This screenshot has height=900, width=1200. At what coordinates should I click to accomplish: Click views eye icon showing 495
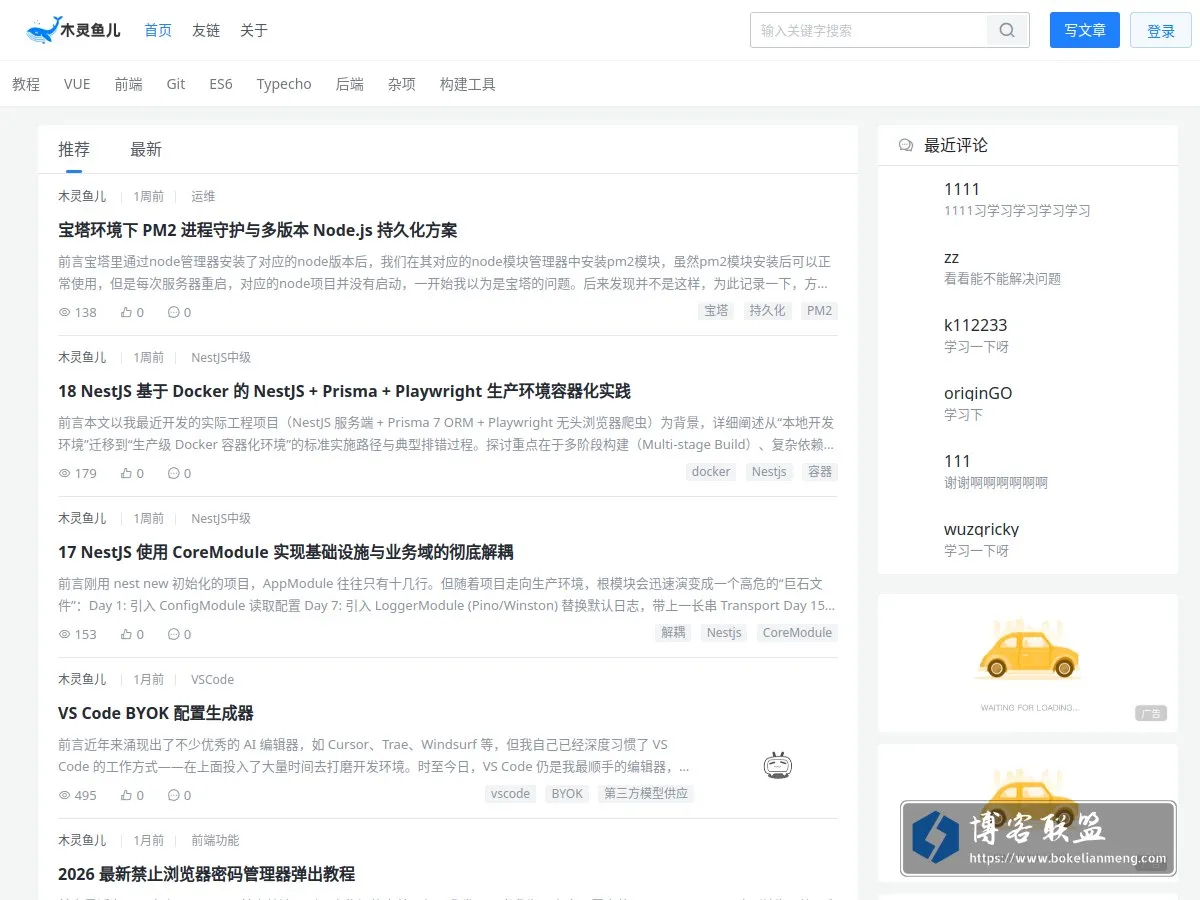click(x=65, y=795)
